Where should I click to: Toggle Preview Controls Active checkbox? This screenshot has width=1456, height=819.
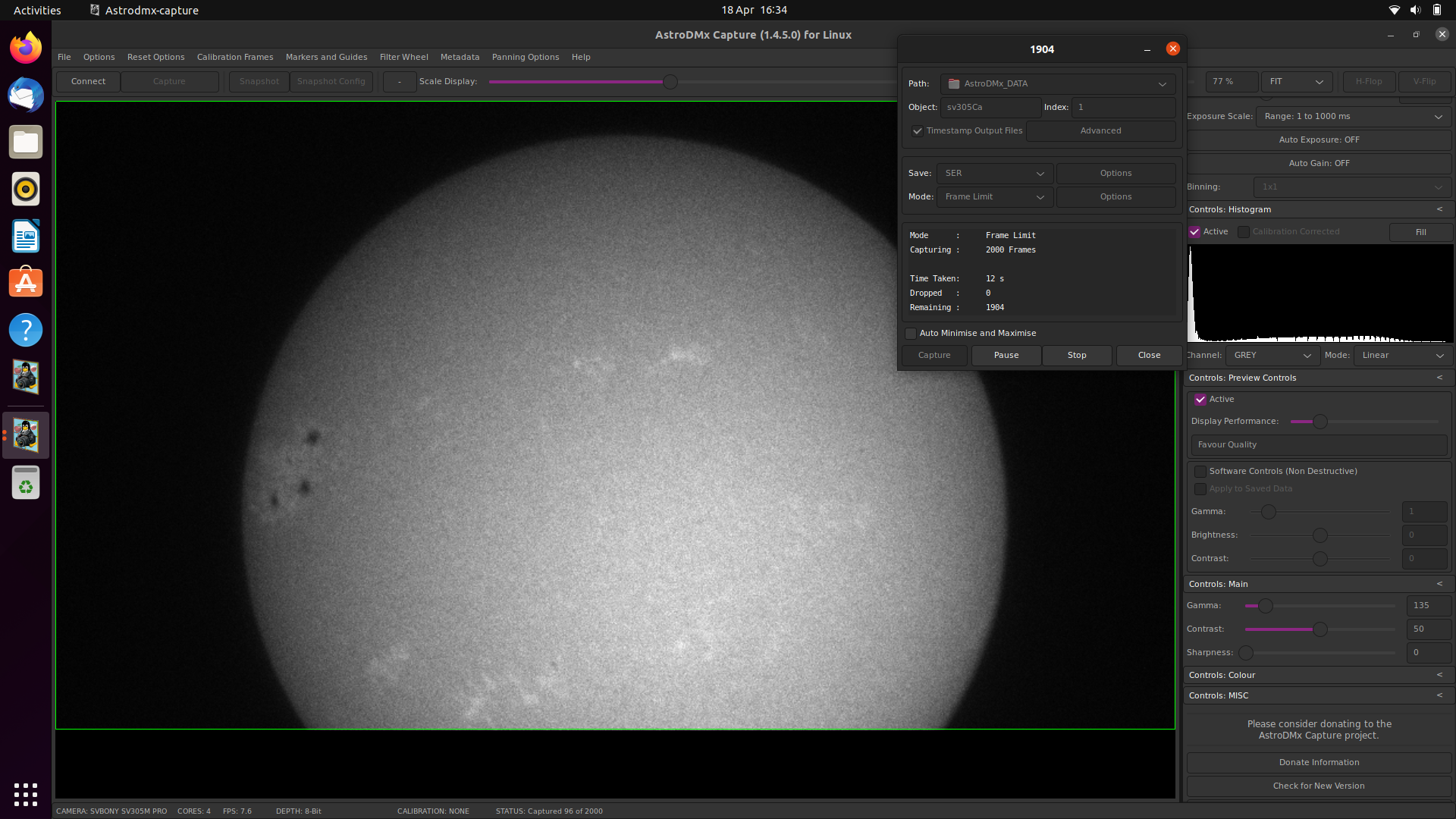tap(1200, 400)
